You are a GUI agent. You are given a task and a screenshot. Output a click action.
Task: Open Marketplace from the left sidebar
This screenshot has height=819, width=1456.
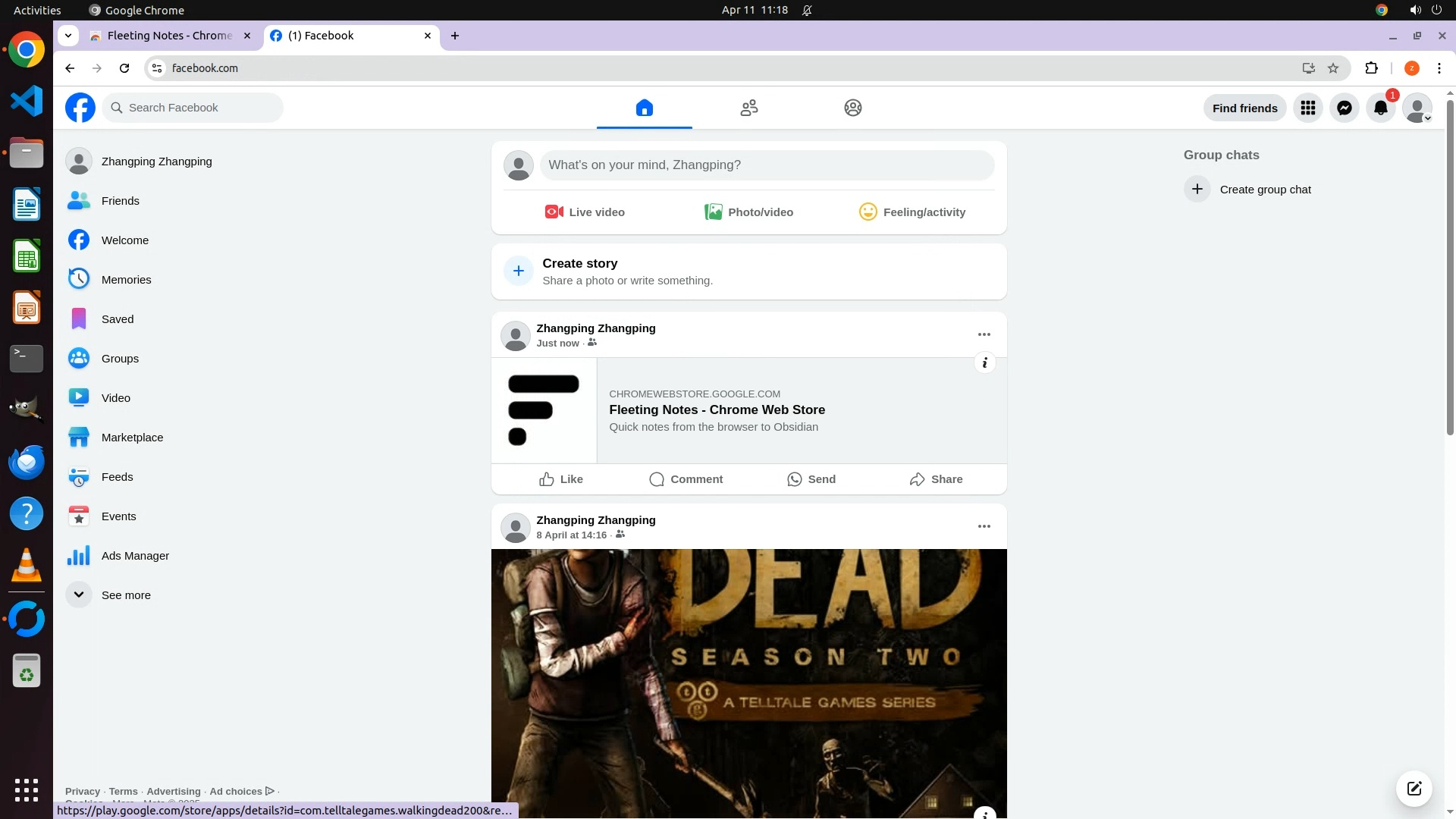132,438
